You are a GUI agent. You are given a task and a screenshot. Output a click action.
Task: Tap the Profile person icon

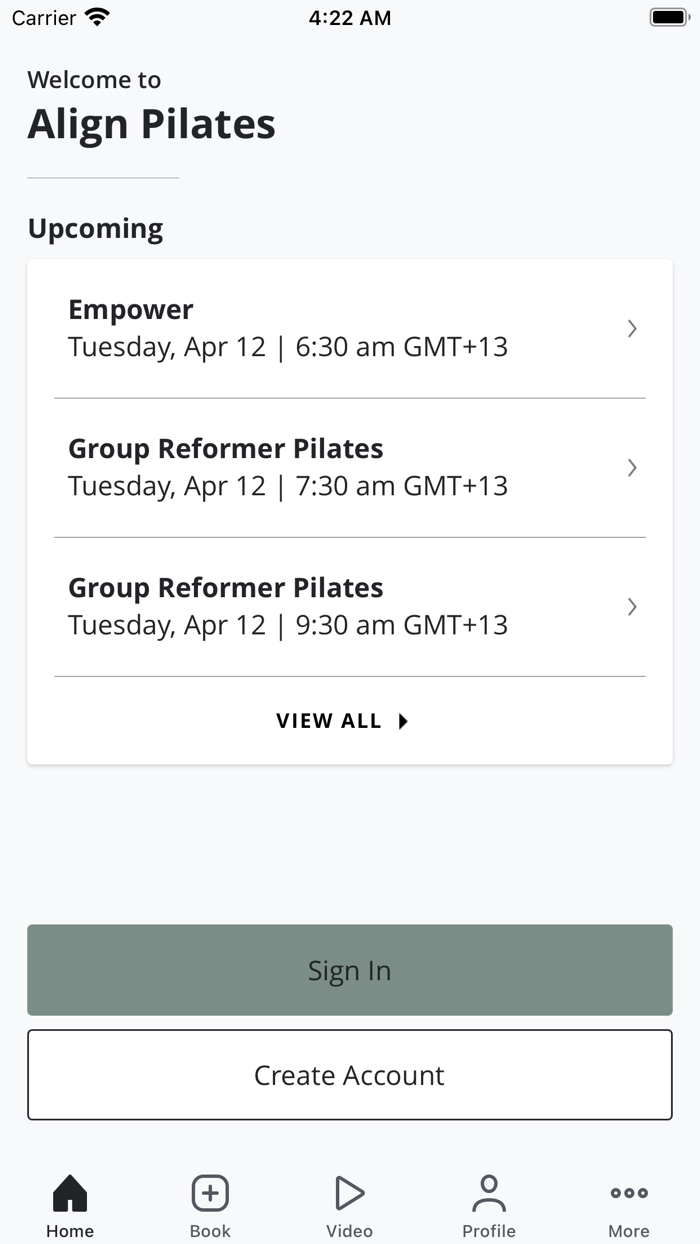pos(489,1192)
